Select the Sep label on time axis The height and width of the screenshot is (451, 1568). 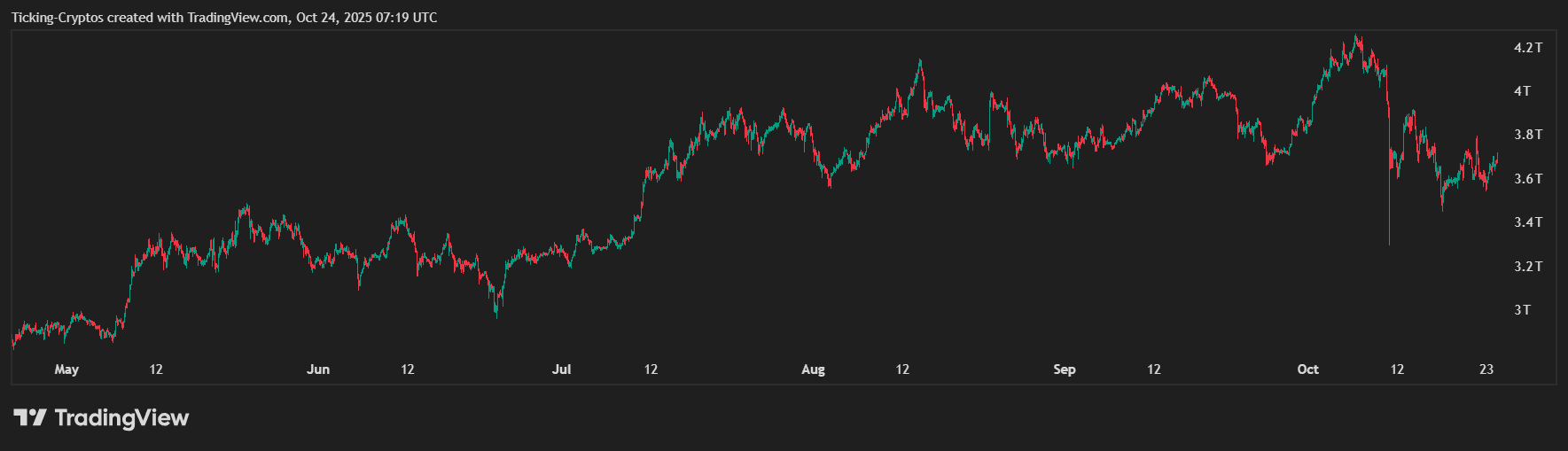click(1064, 369)
